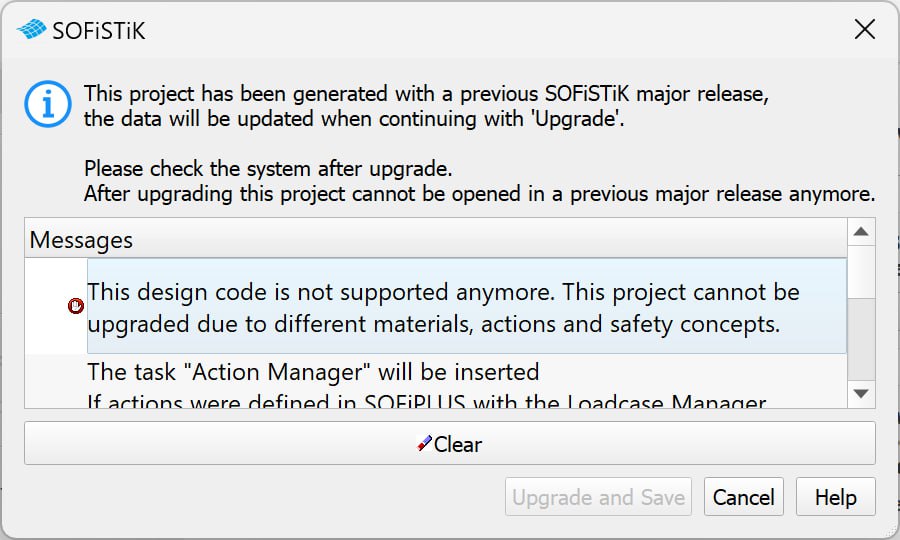The height and width of the screenshot is (540, 900).
Task: Click the Messages list scrollbar thumb
Action: [x=861, y=272]
